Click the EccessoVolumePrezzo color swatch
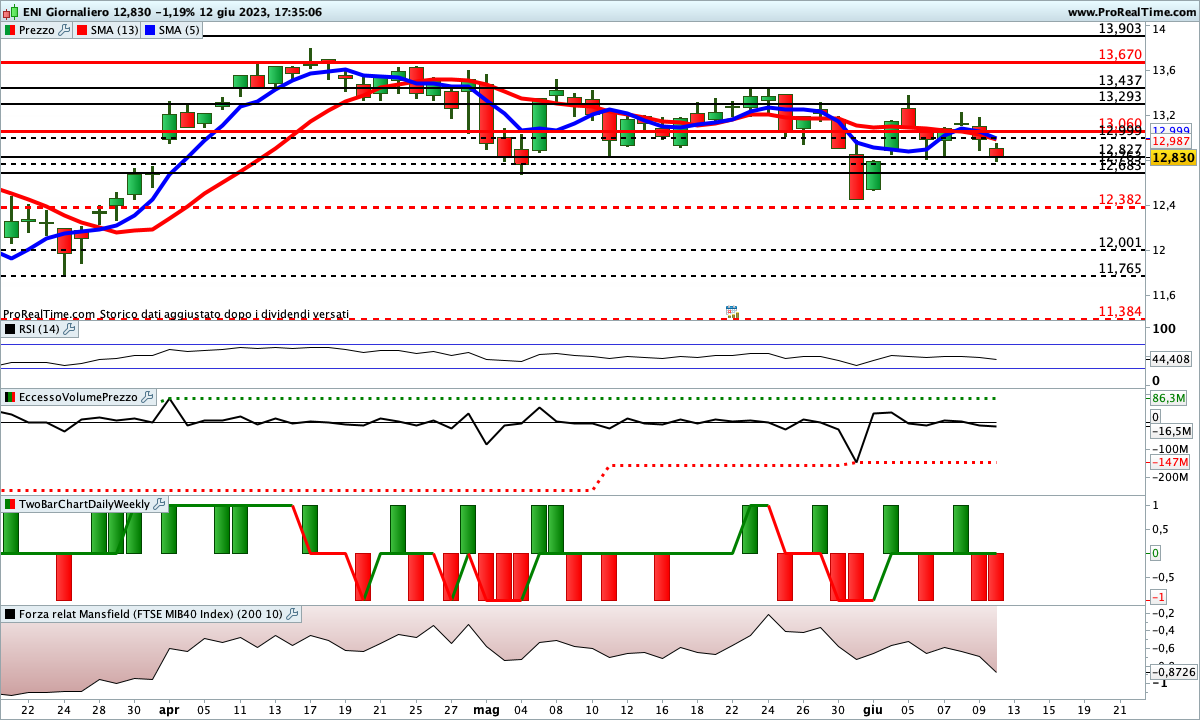This screenshot has height=720, width=1200. [x=10, y=397]
